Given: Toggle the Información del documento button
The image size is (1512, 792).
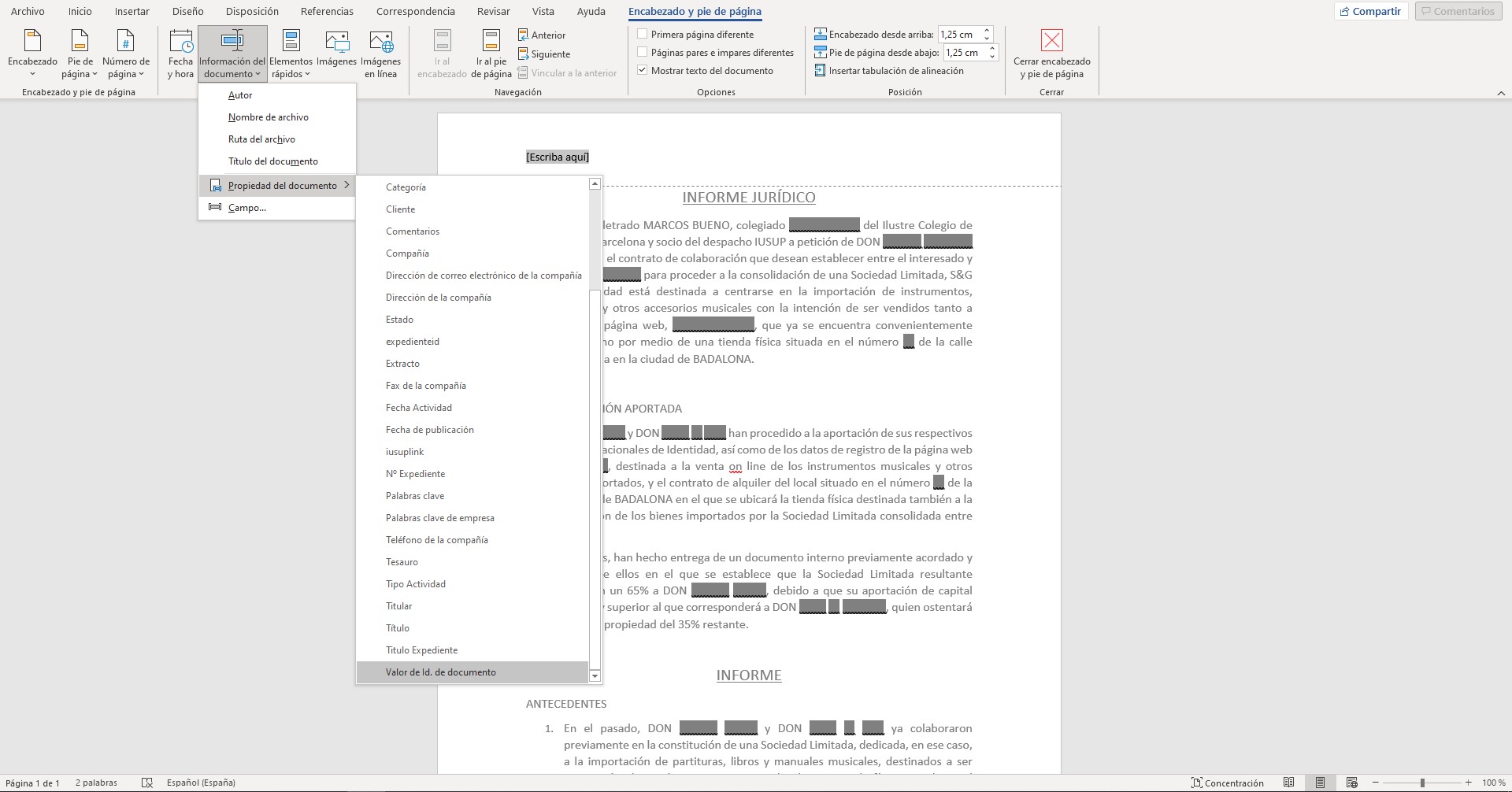Looking at the screenshot, I should 232,54.
